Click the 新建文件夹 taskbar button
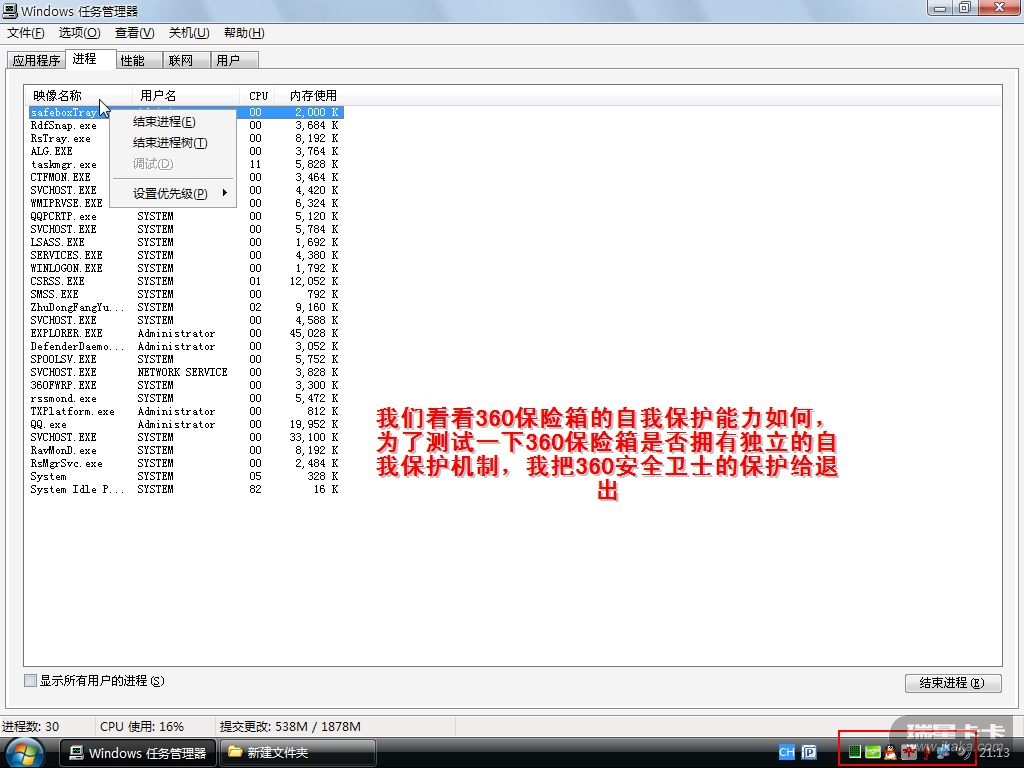The height and width of the screenshot is (768, 1024). tap(297, 753)
